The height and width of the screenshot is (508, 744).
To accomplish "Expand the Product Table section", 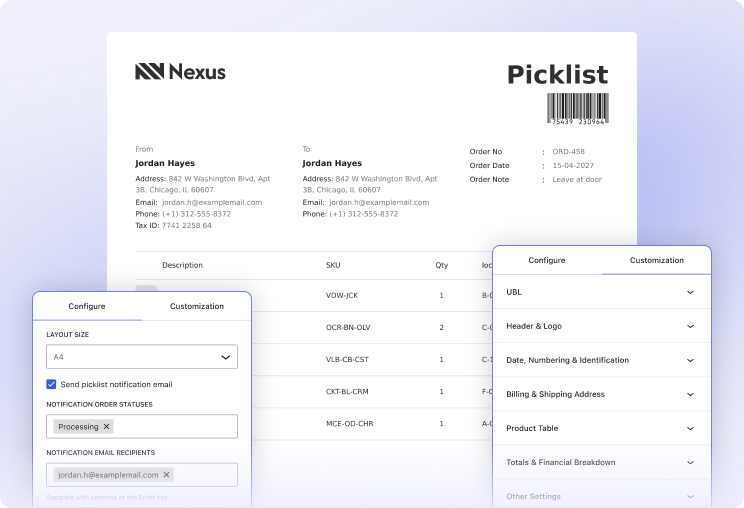I will (602, 428).
